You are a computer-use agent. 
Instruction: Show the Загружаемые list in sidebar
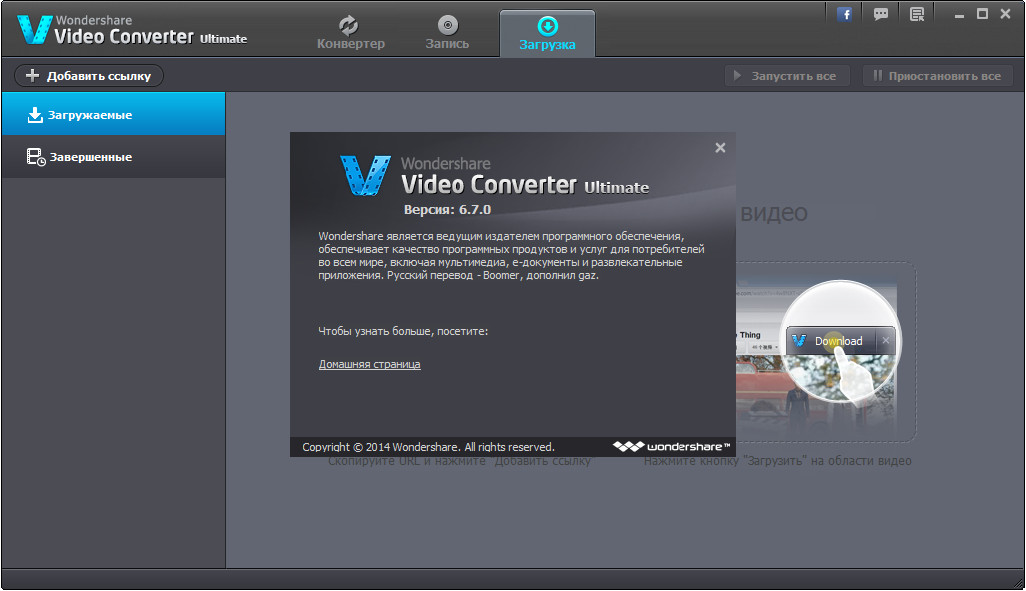pyautogui.click(x=113, y=115)
